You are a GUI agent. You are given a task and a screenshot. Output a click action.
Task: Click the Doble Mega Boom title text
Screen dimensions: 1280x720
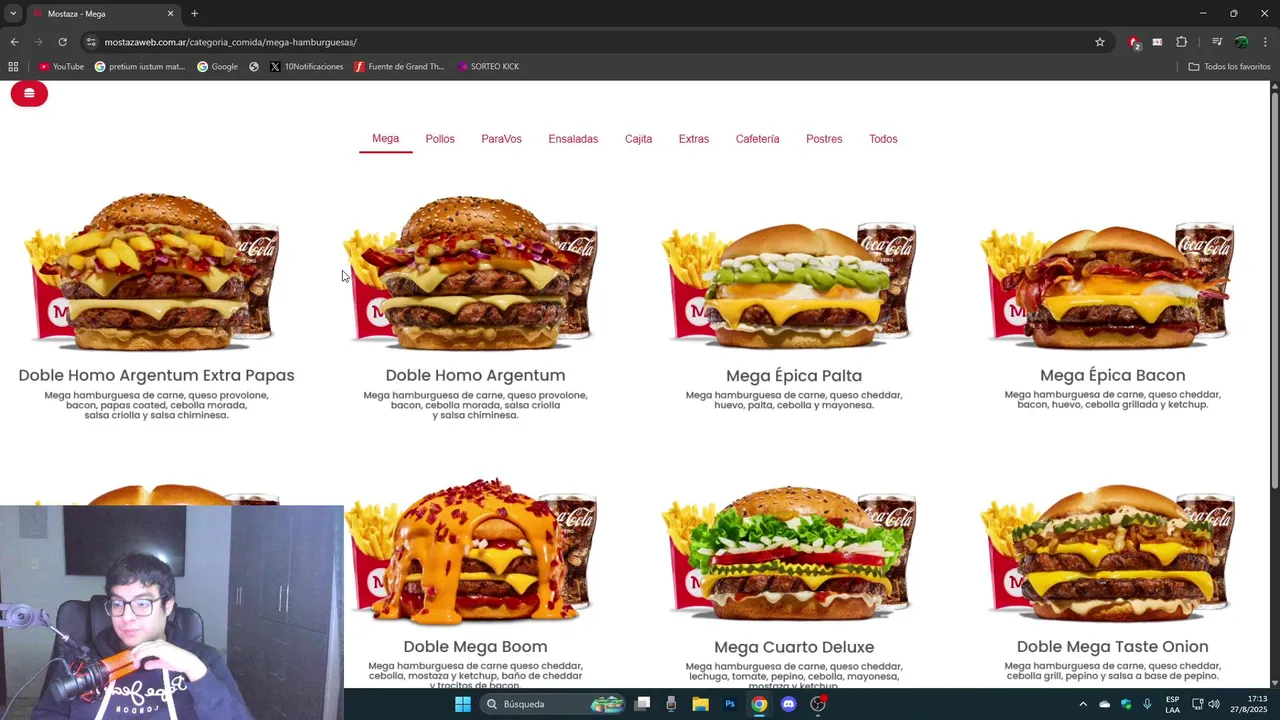475,647
